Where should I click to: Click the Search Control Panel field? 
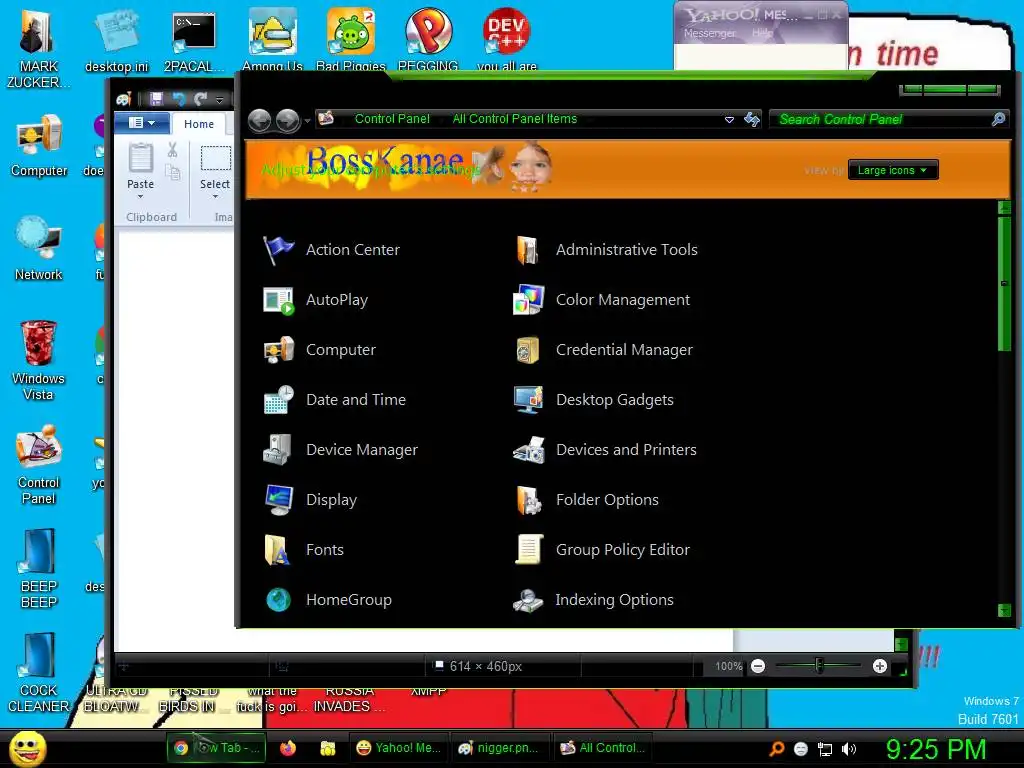click(x=889, y=120)
